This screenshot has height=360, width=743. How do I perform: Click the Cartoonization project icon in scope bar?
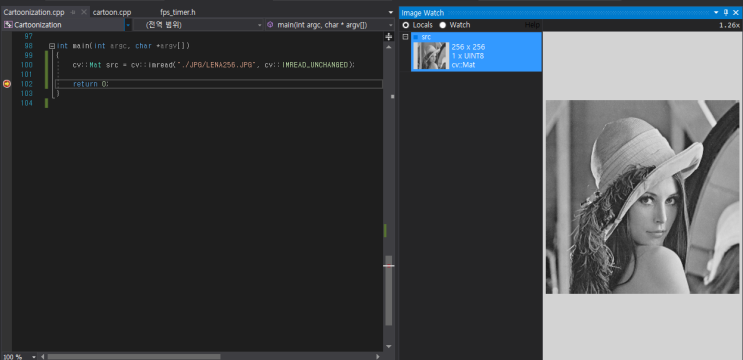[8, 25]
